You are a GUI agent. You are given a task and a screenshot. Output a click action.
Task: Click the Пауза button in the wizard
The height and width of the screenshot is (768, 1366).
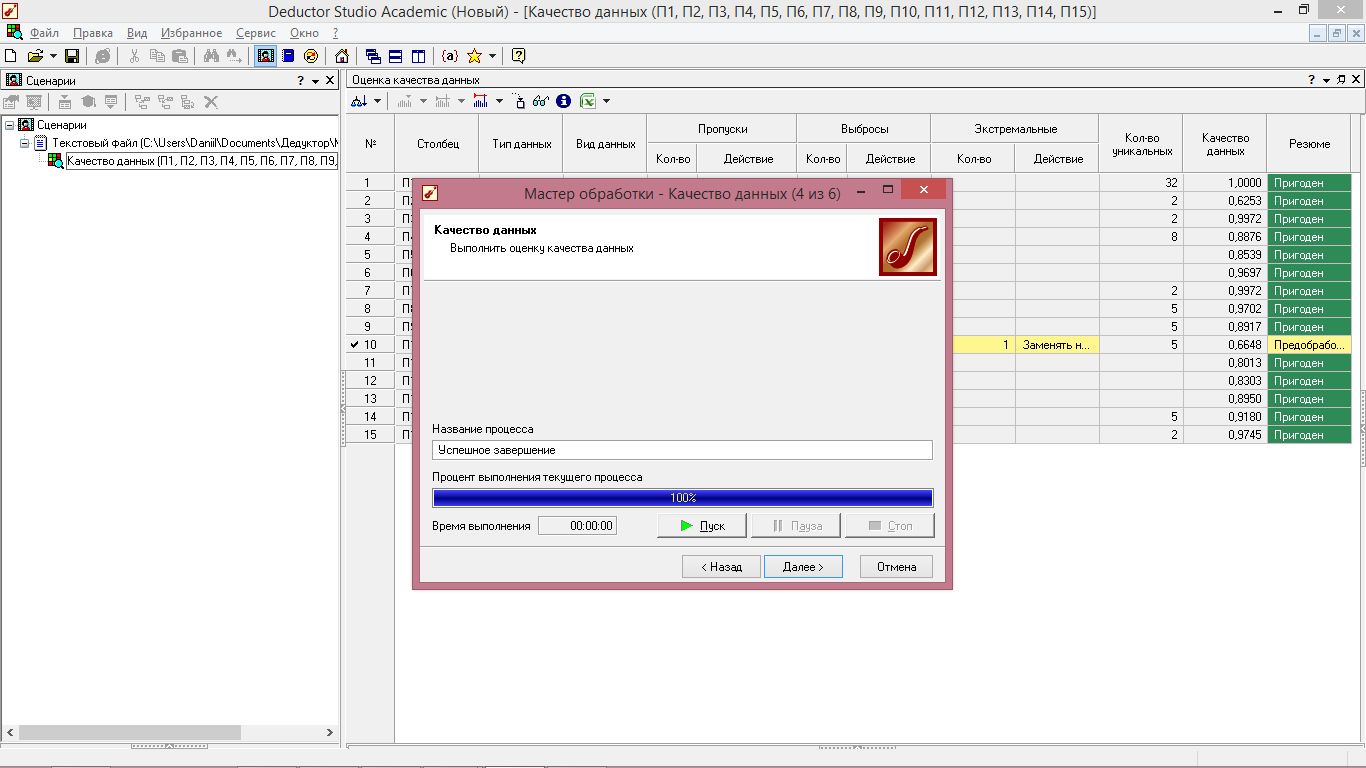click(796, 525)
